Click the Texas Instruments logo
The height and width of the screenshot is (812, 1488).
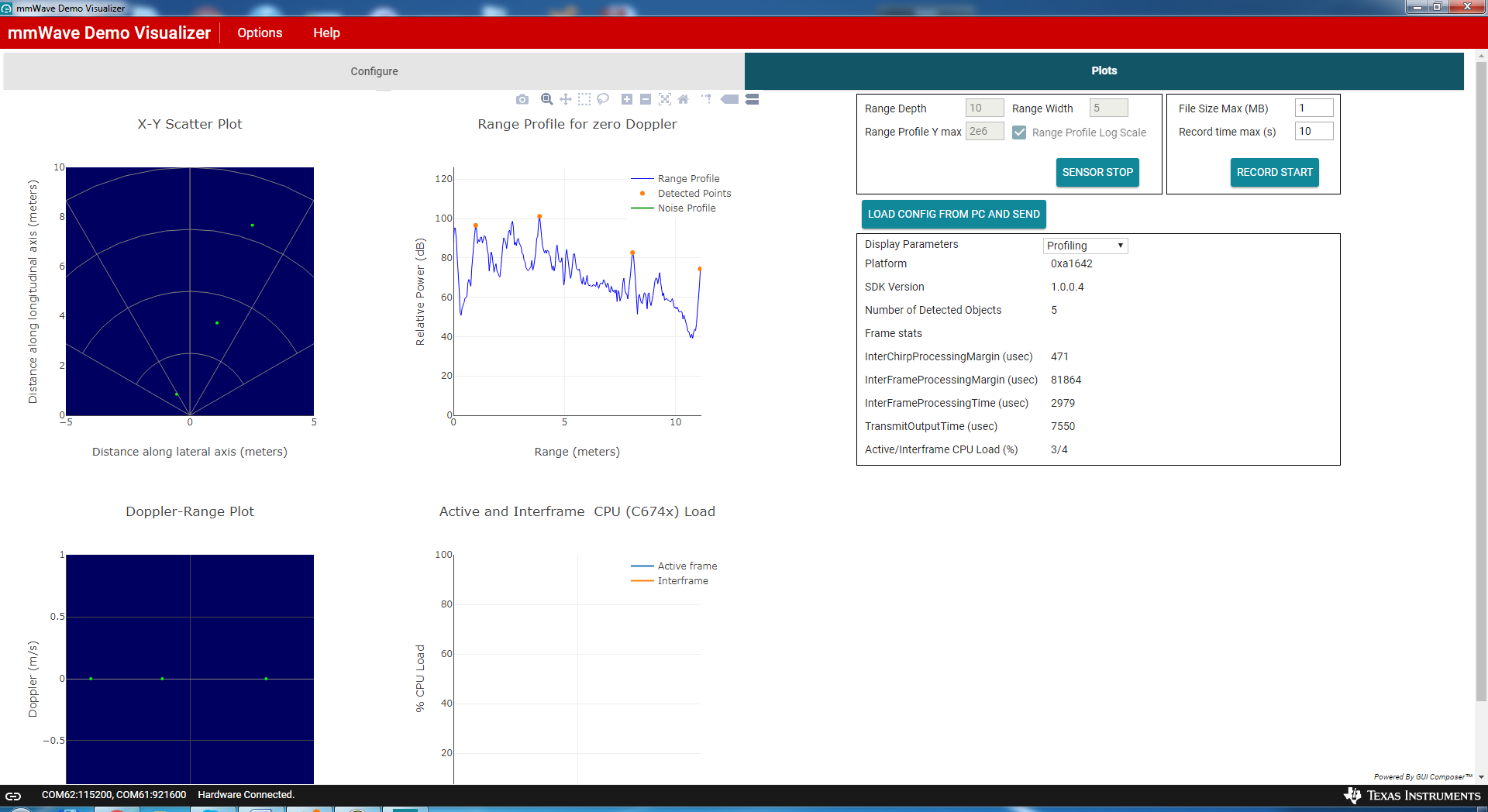point(1412,796)
